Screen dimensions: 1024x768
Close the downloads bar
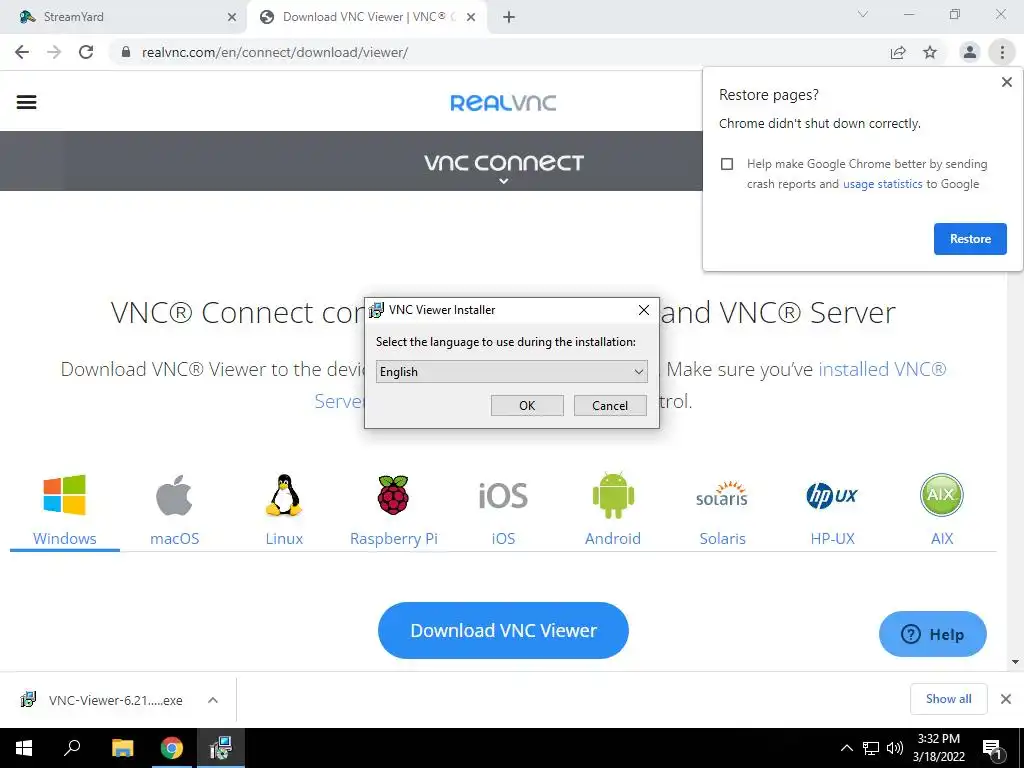pyautogui.click(x=1006, y=699)
